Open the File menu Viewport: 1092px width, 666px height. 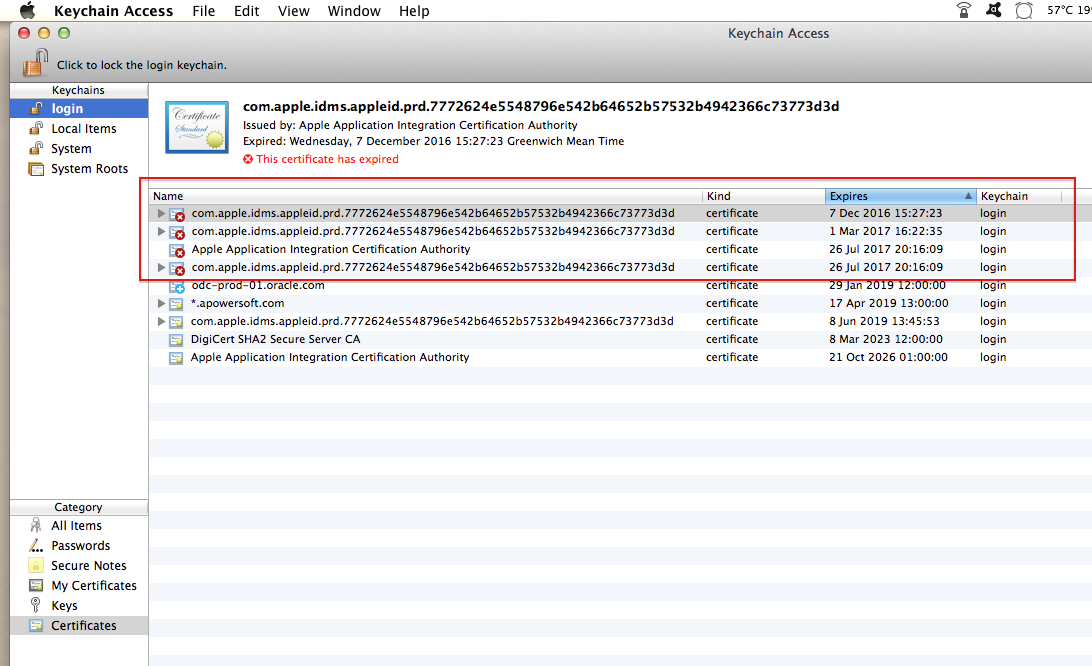tap(203, 11)
